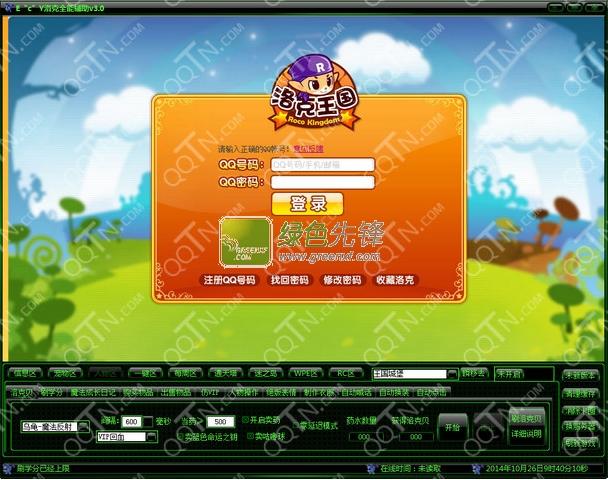This screenshot has height=480, width=608.
Task: Switch to the RC区 section
Action: tap(346, 373)
